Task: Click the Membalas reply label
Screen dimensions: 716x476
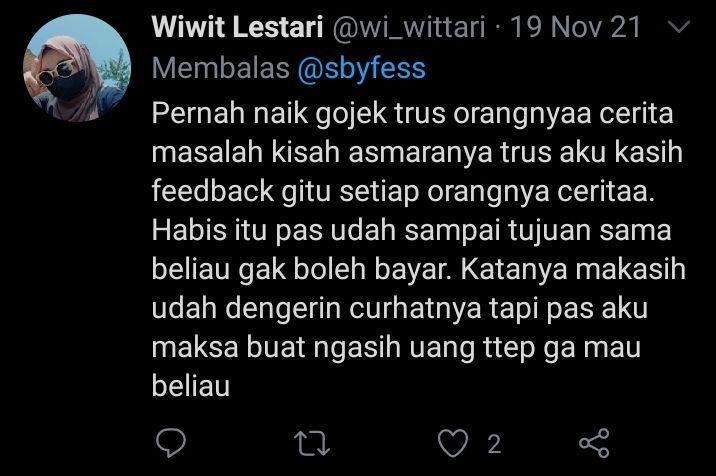Action: [x=221, y=69]
